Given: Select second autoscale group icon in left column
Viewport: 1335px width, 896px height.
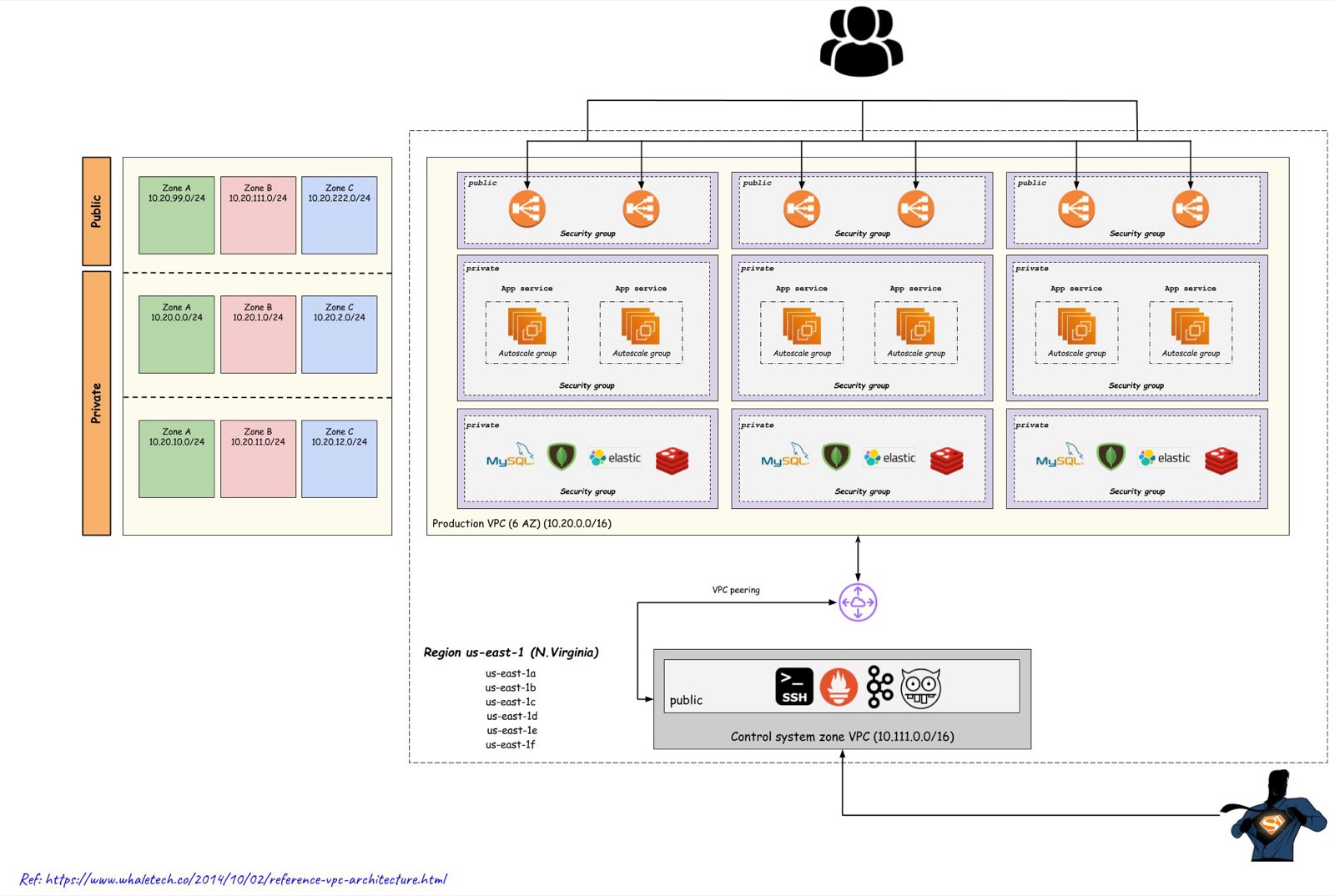Looking at the screenshot, I should [641, 326].
